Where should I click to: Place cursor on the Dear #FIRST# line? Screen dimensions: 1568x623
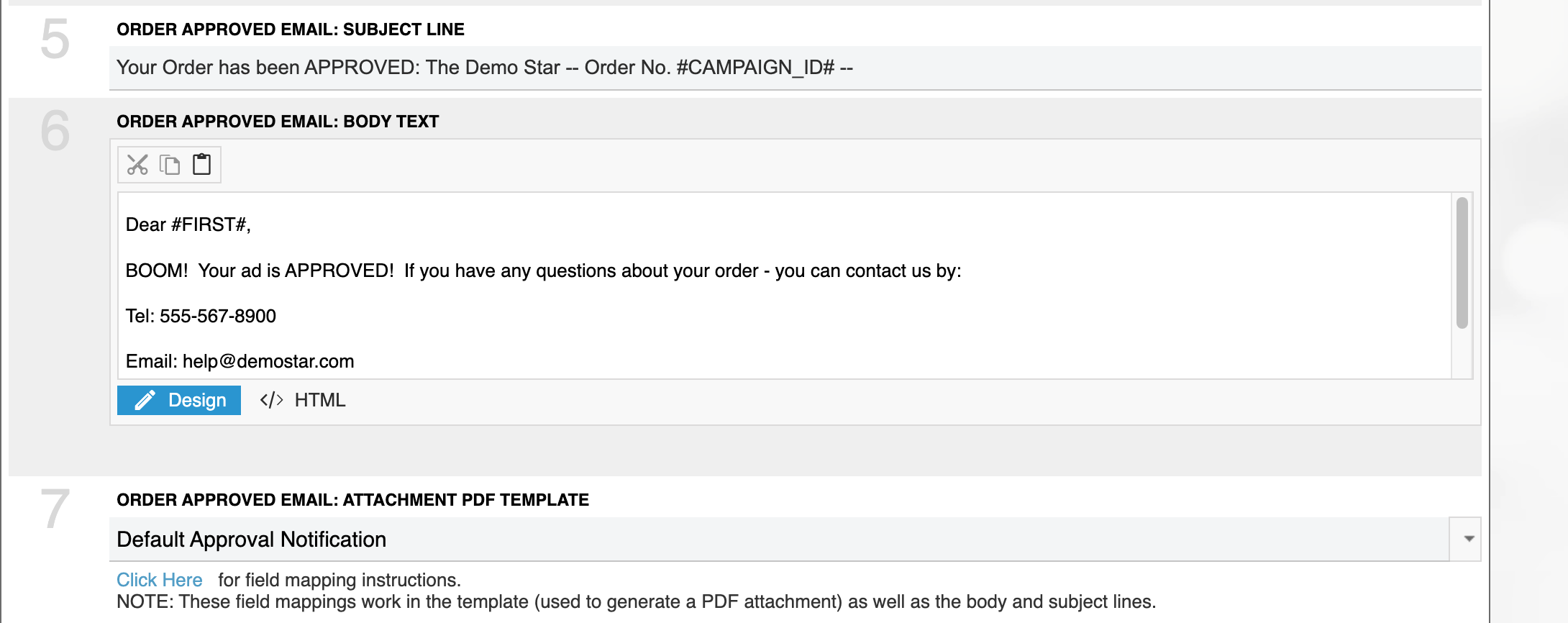pyautogui.click(x=188, y=225)
